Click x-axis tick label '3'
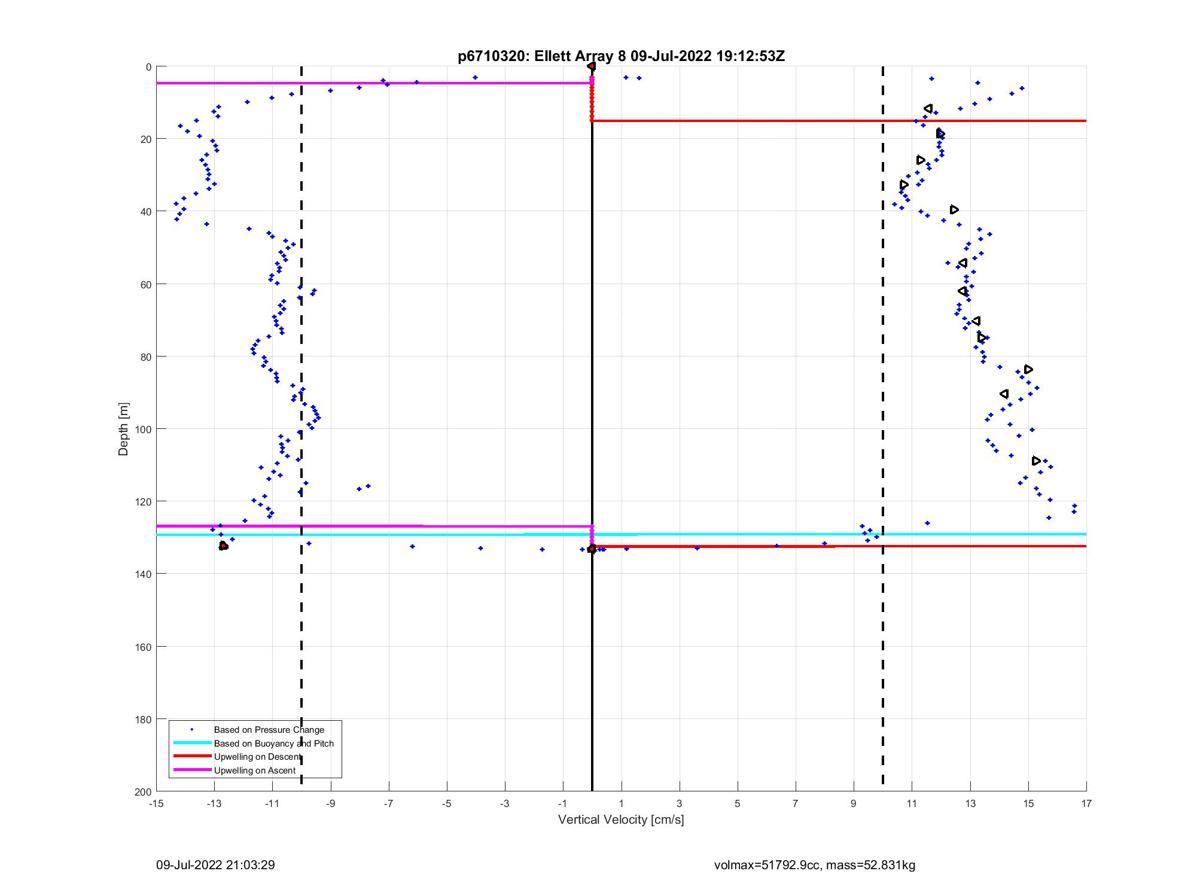 click(679, 803)
